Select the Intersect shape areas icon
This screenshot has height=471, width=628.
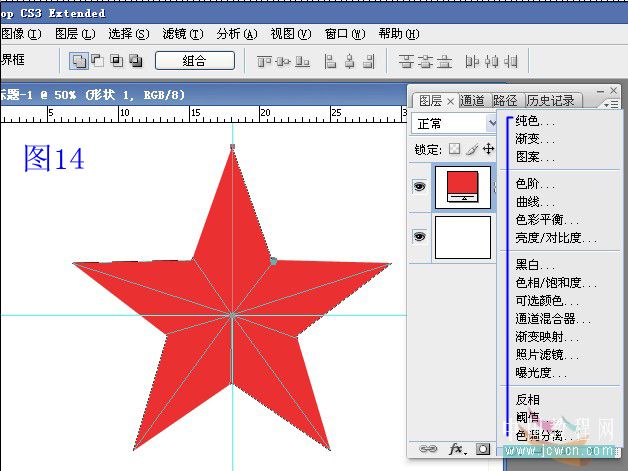(x=117, y=61)
